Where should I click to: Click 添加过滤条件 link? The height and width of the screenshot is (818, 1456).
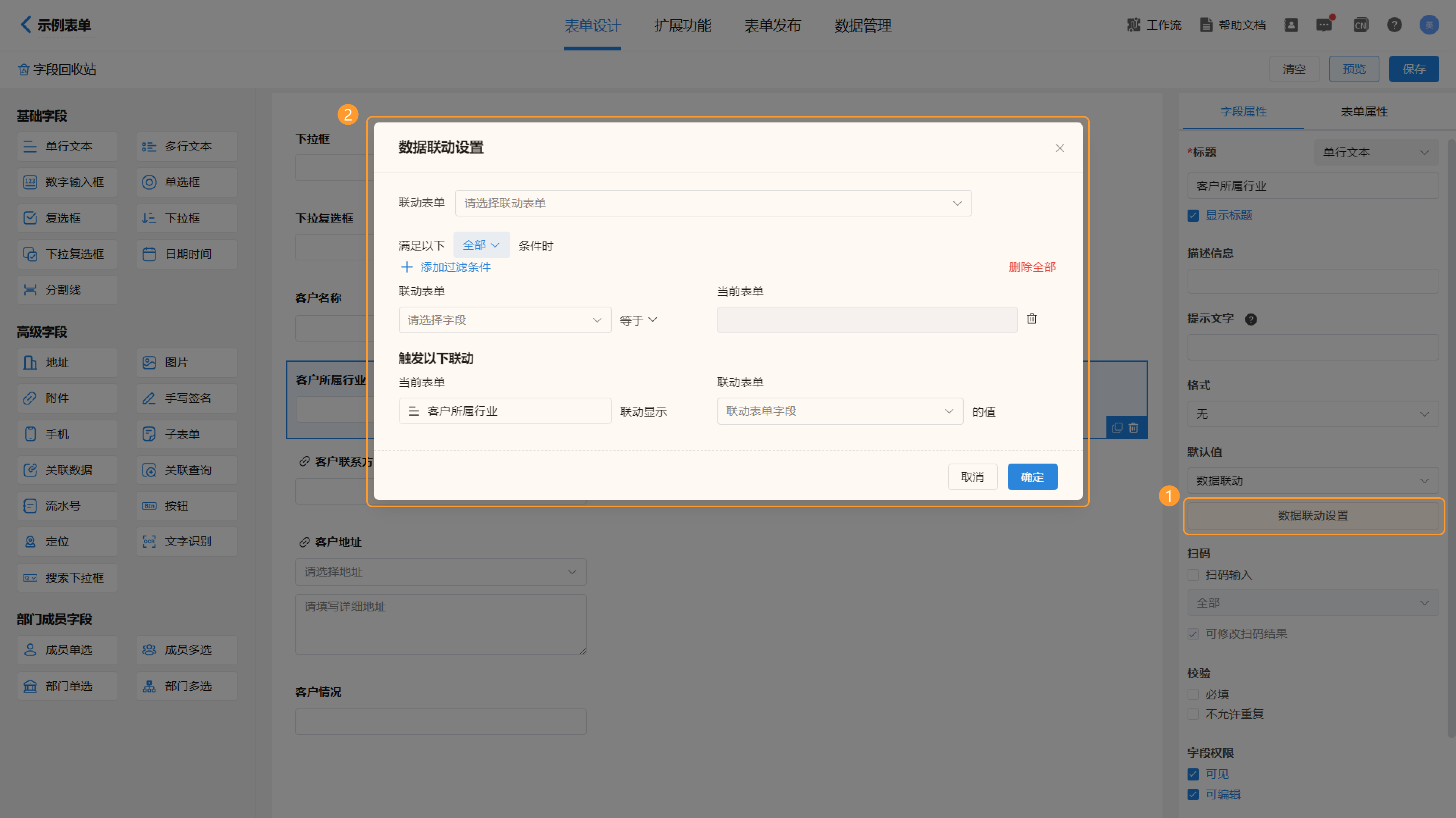(446, 267)
